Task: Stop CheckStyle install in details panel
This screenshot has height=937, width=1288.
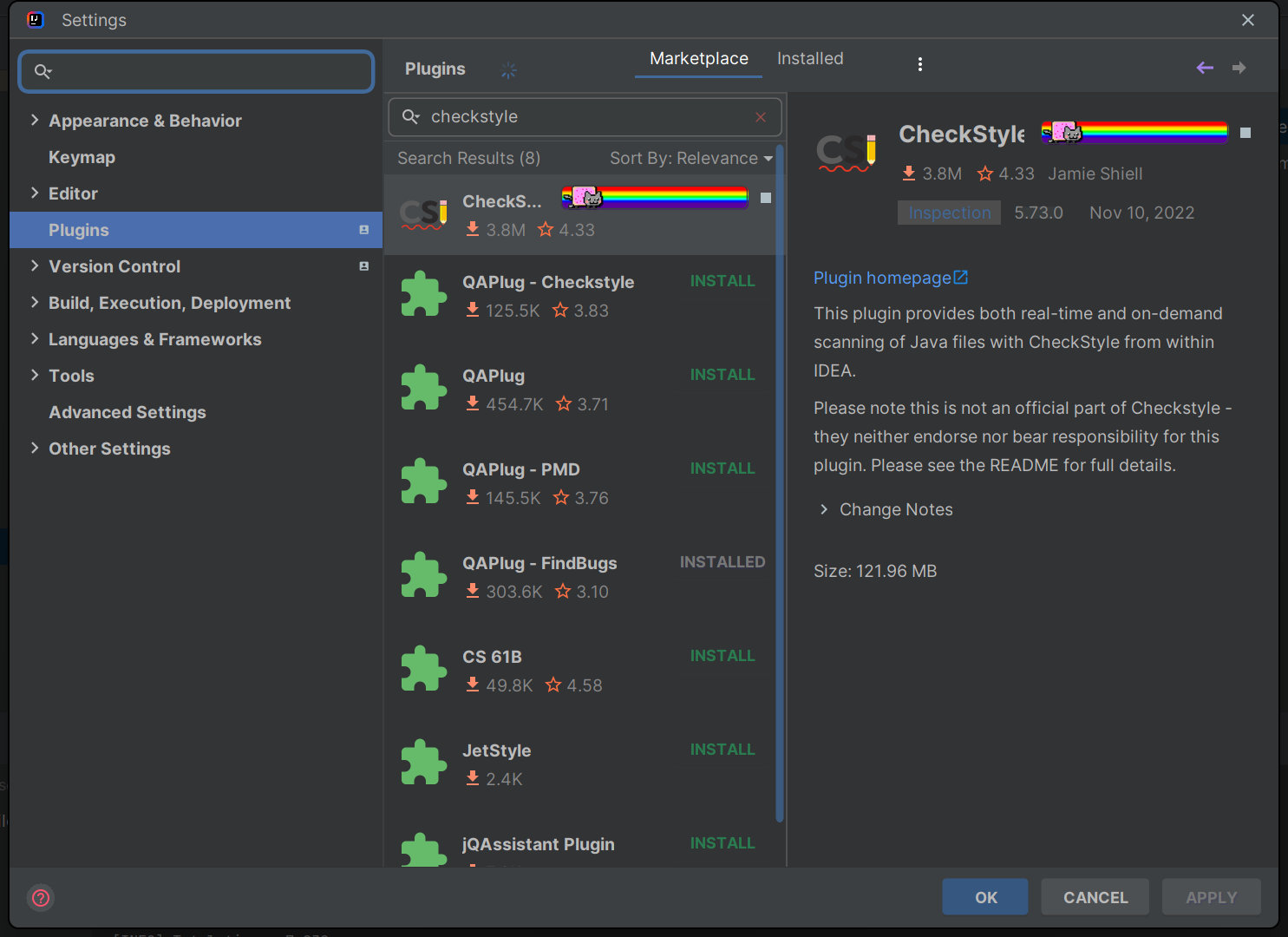Action: (1246, 133)
